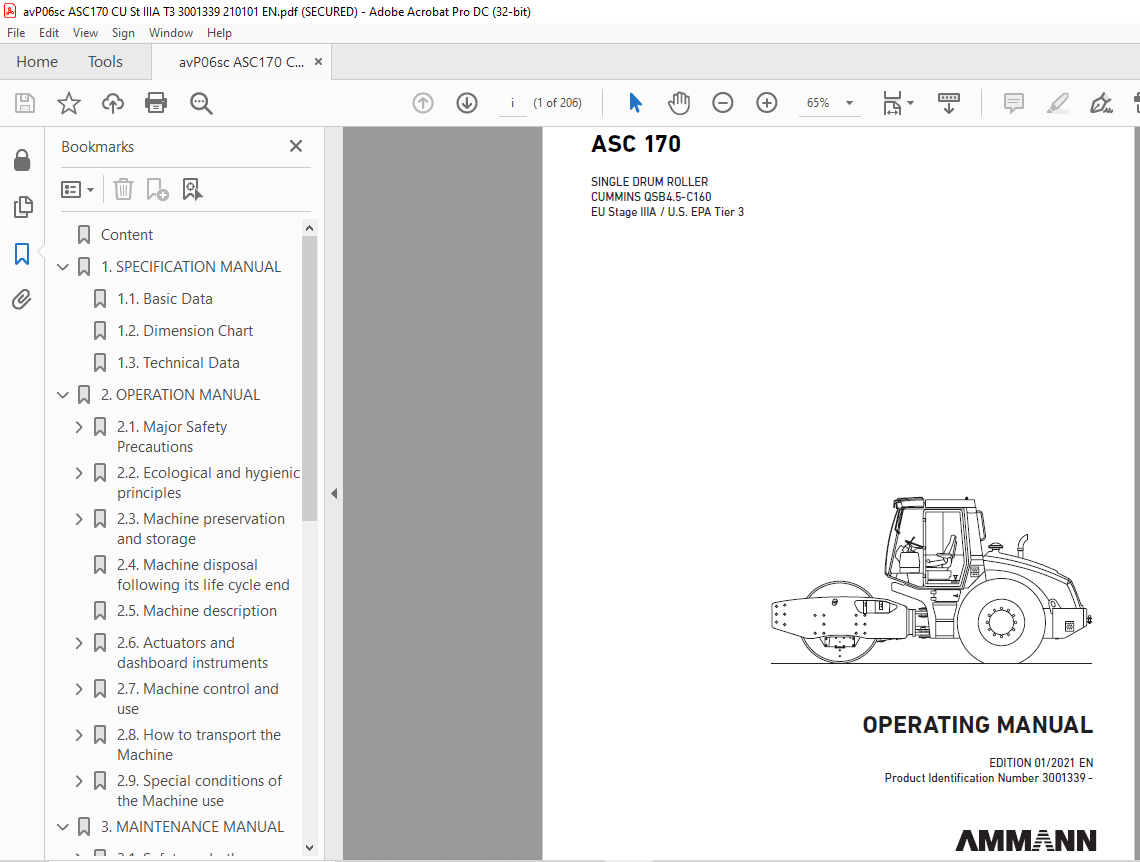
Task: Expand 2.9. Special conditions bookmark
Action: pos(79,781)
